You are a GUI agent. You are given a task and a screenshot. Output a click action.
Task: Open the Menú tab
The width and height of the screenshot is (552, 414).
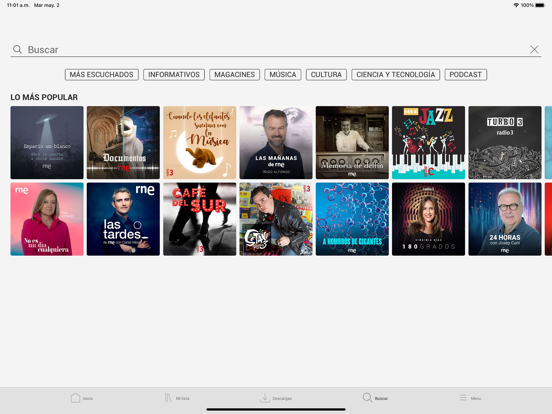tap(470, 398)
